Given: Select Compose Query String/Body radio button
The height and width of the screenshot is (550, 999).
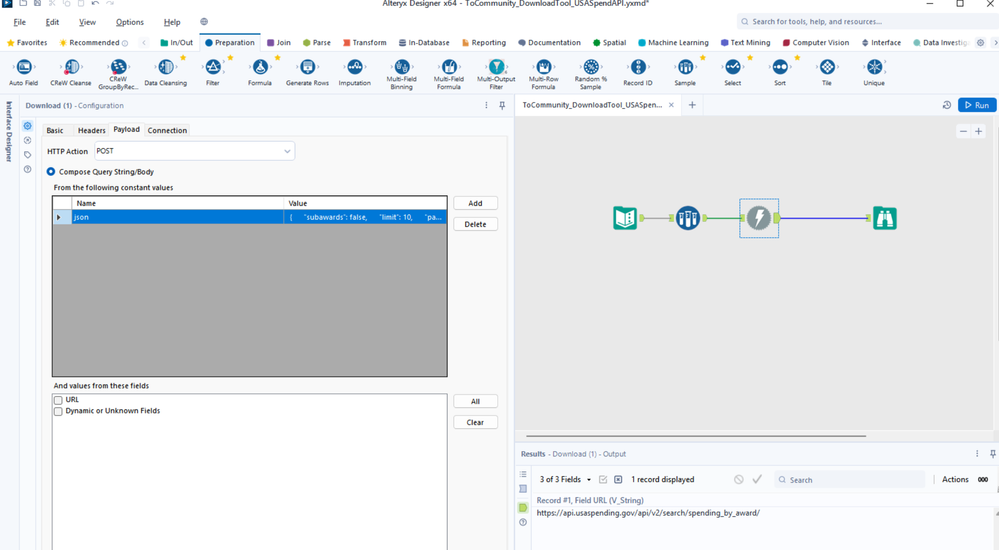Looking at the screenshot, I should 51,171.
